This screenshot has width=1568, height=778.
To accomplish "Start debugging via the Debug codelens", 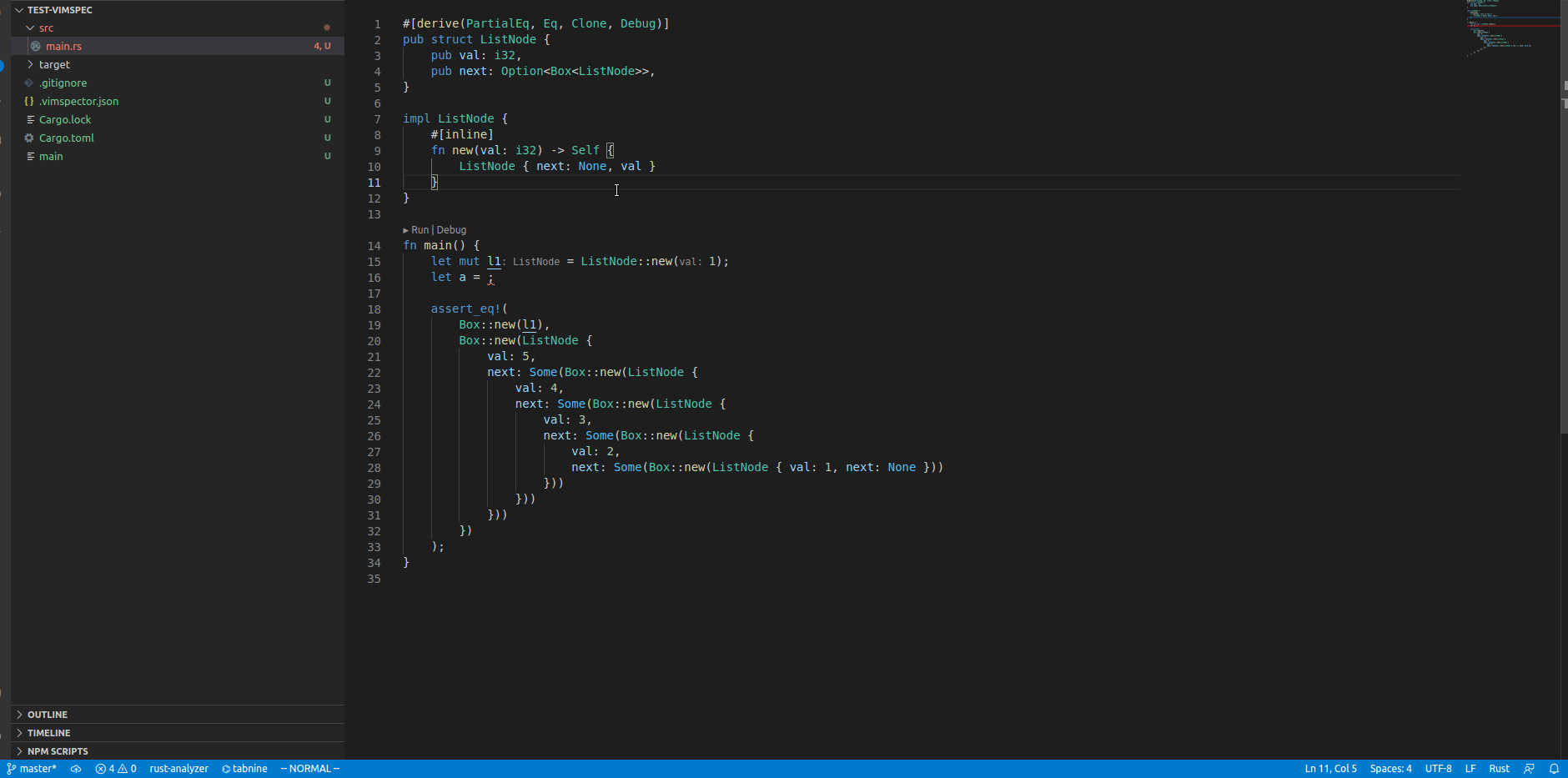I will point(451,229).
